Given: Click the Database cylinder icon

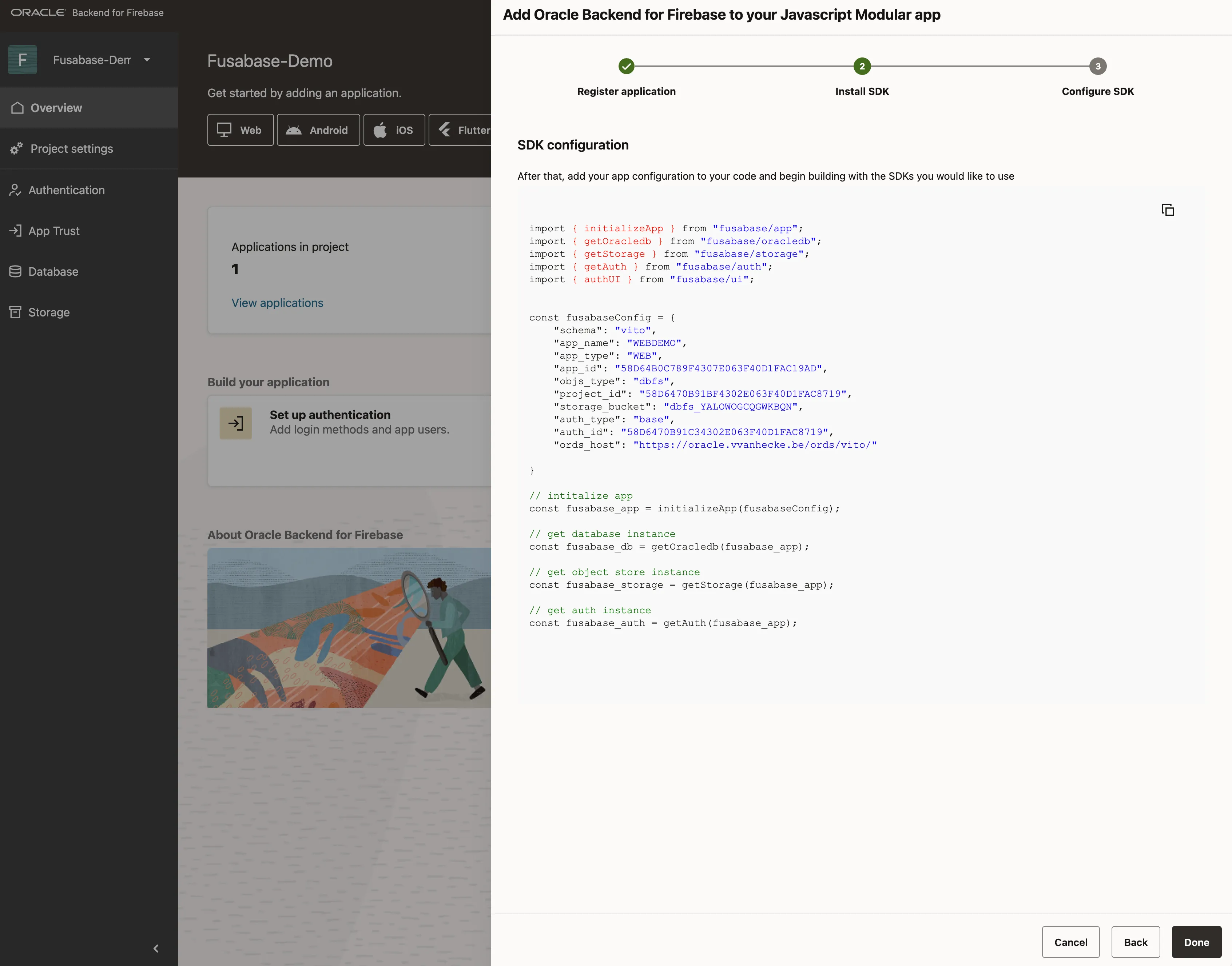Looking at the screenshot, I should [15, 271].
